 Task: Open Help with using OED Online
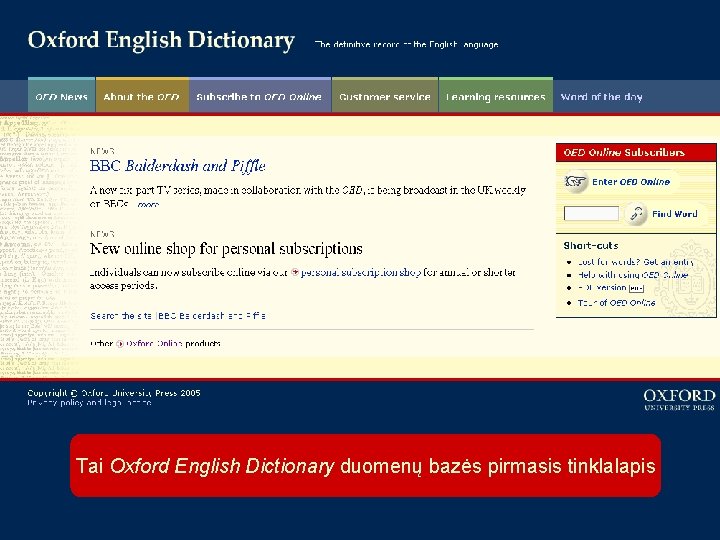[x=633, y=275]
